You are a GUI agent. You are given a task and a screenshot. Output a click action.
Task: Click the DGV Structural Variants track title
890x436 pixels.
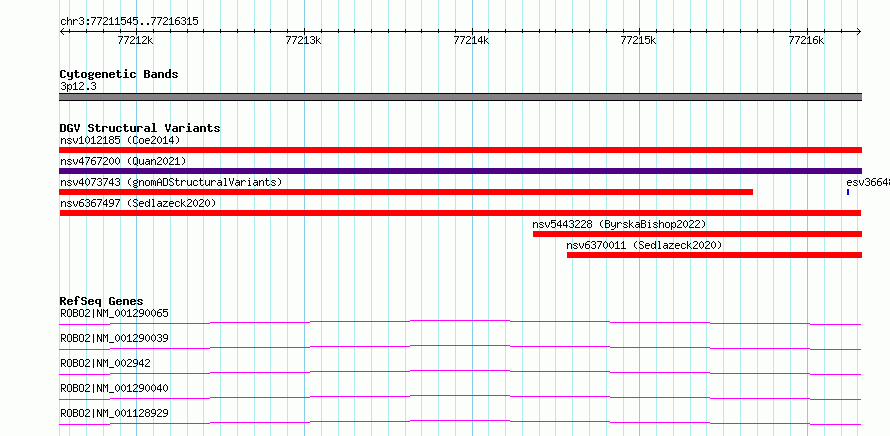[x=140, y=128]
